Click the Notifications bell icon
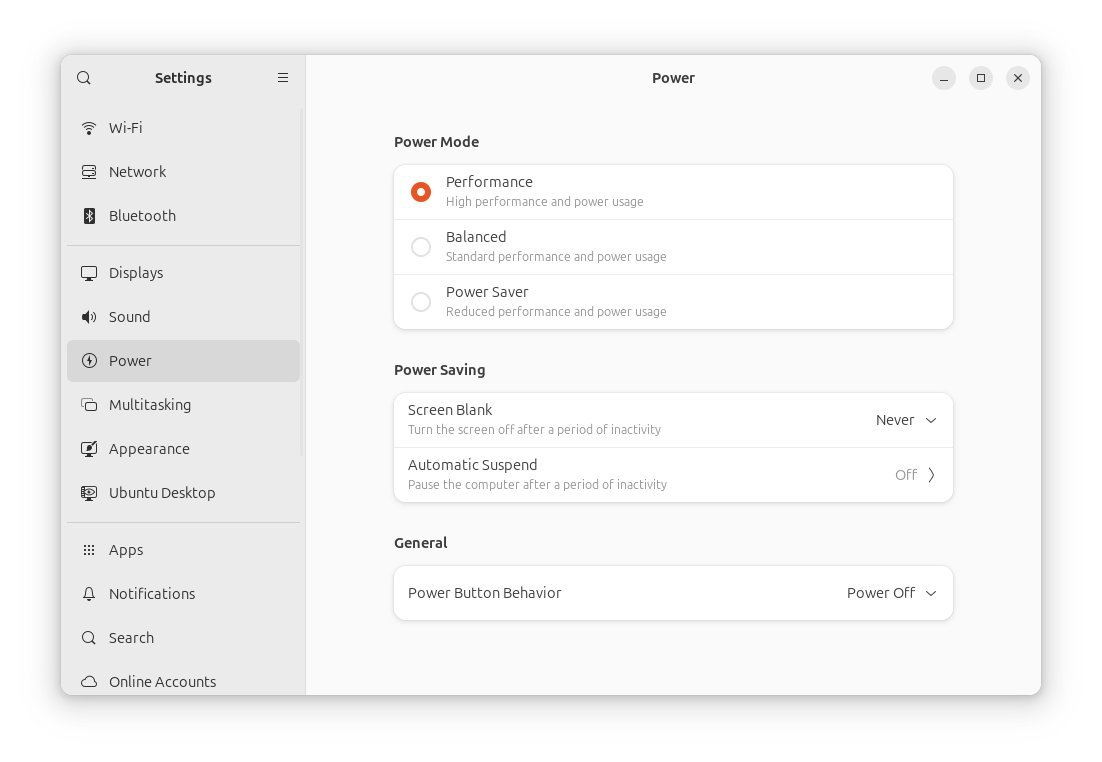 pyautogui.click(x=89, y=594)
